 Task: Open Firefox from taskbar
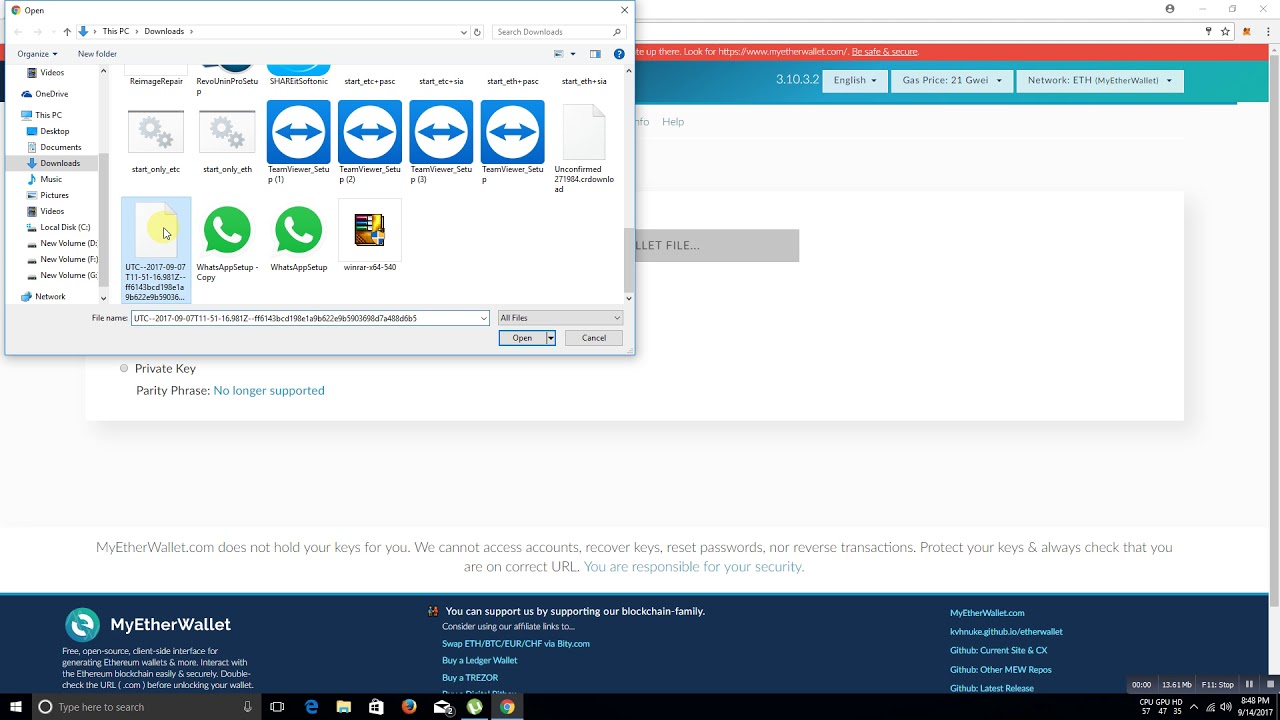[409, 707]
